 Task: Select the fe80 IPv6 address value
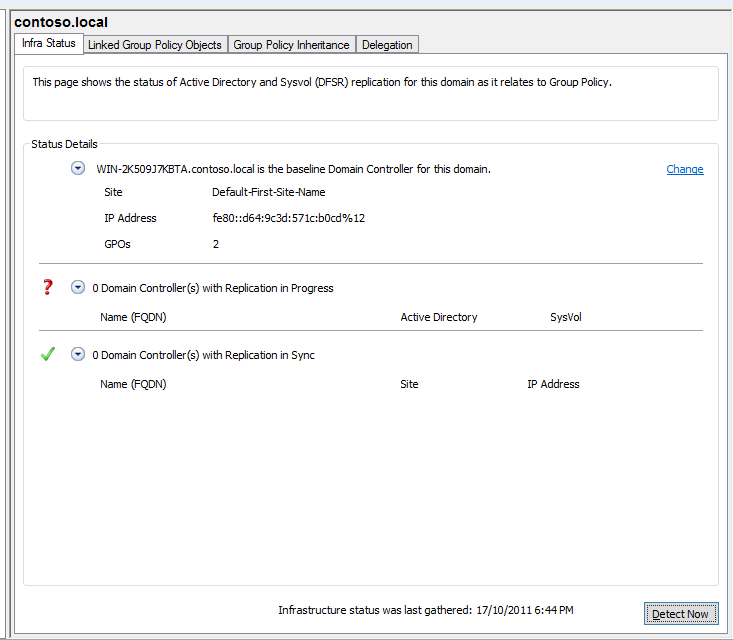coord(288,218)
